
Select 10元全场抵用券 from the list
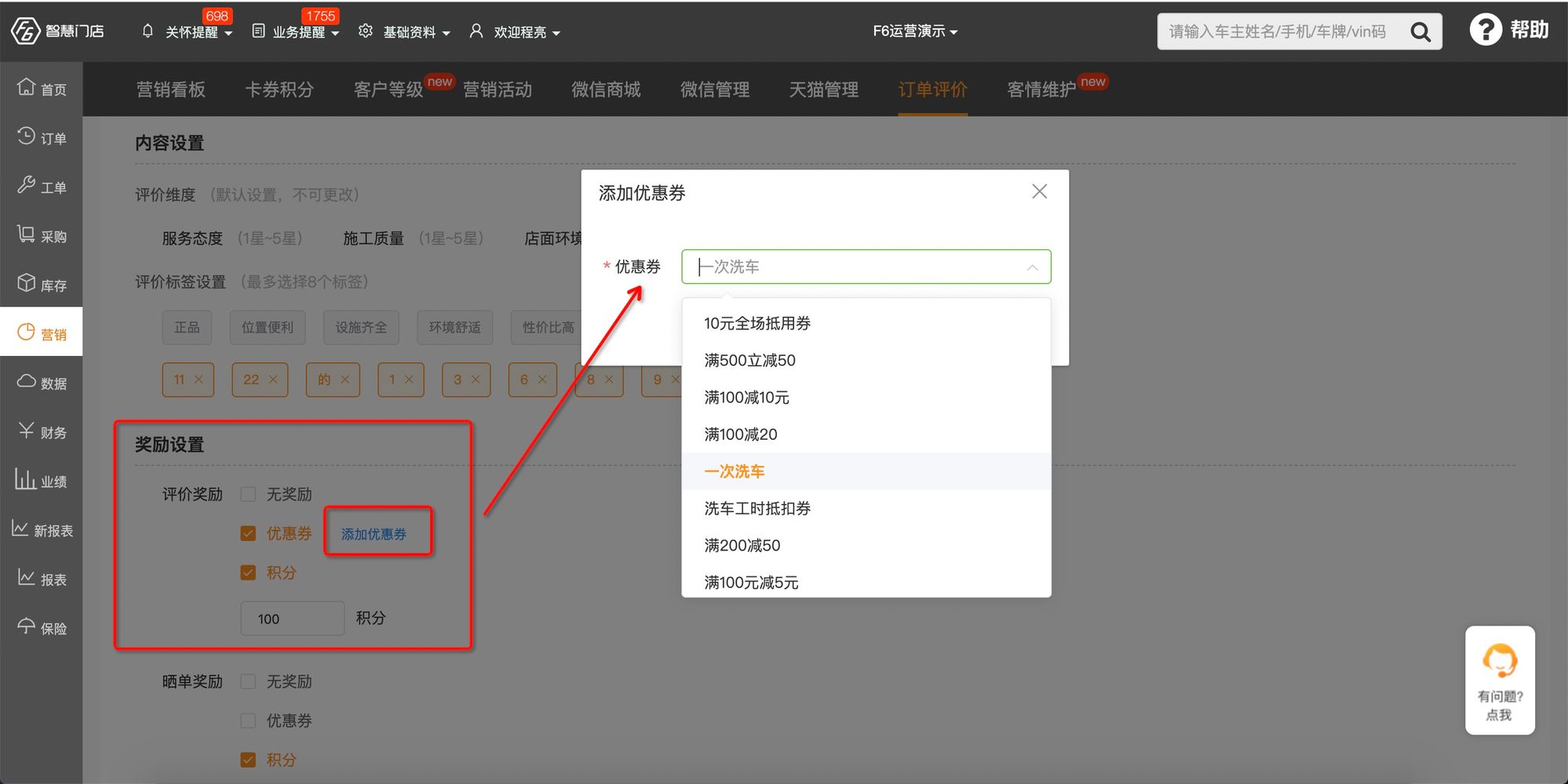[x=866, y=323]
